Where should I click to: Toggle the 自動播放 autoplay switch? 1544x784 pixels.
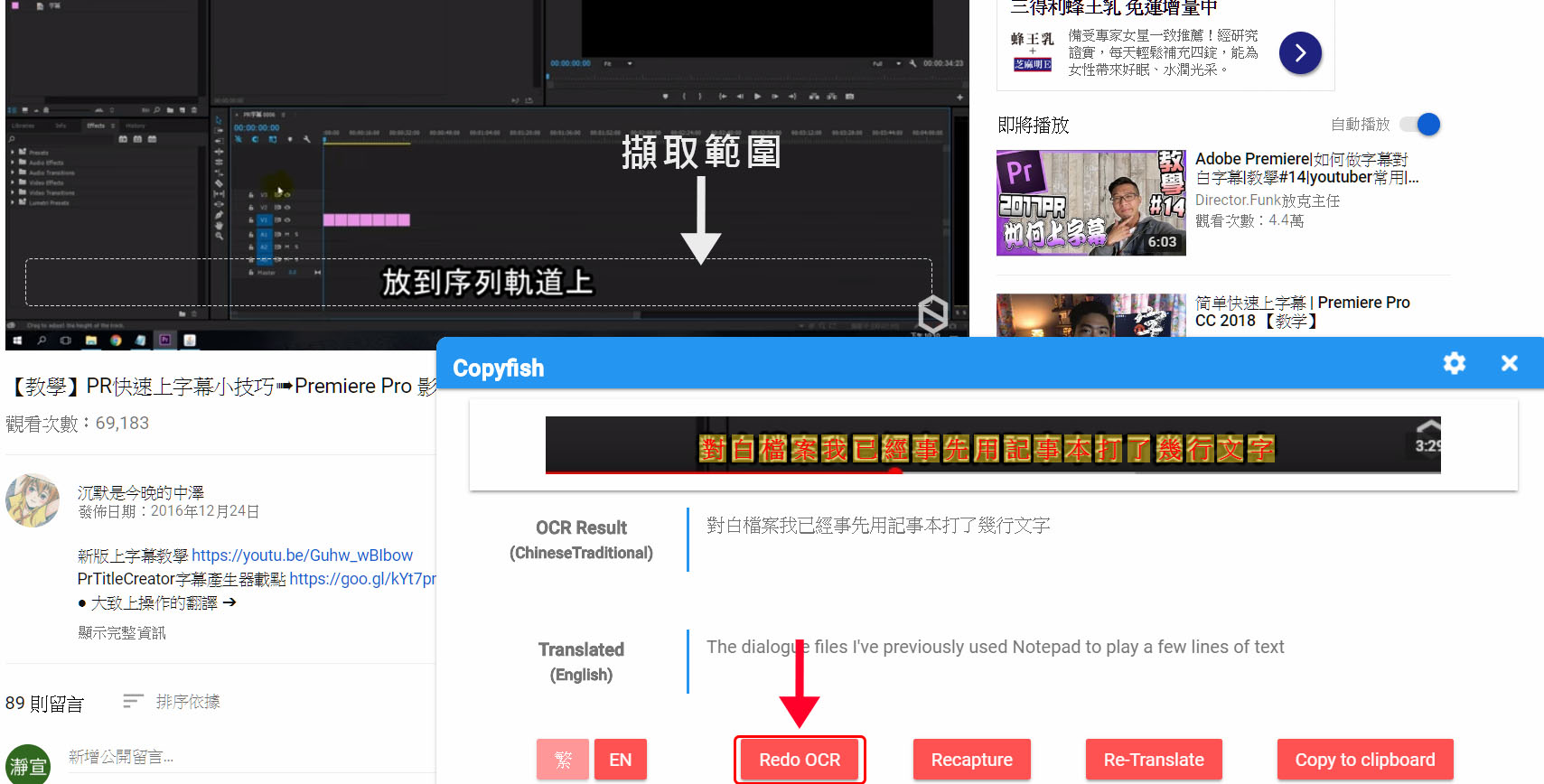point(1420,125)
